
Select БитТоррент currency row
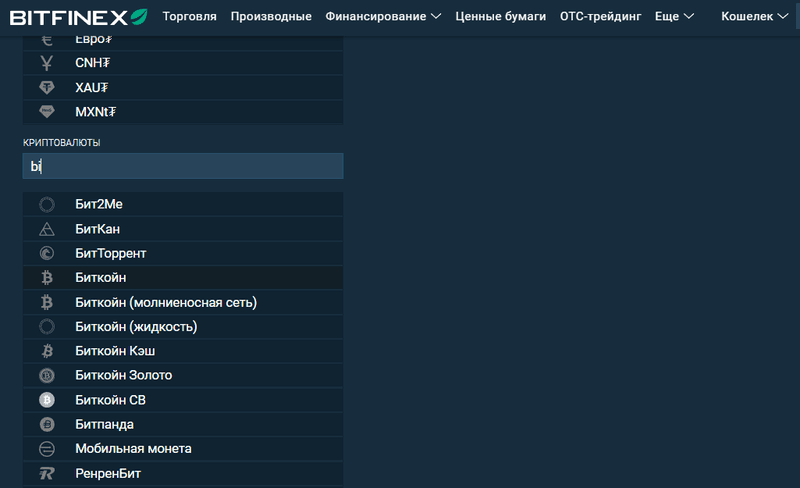pyautogui.click(x=183, y=253)
